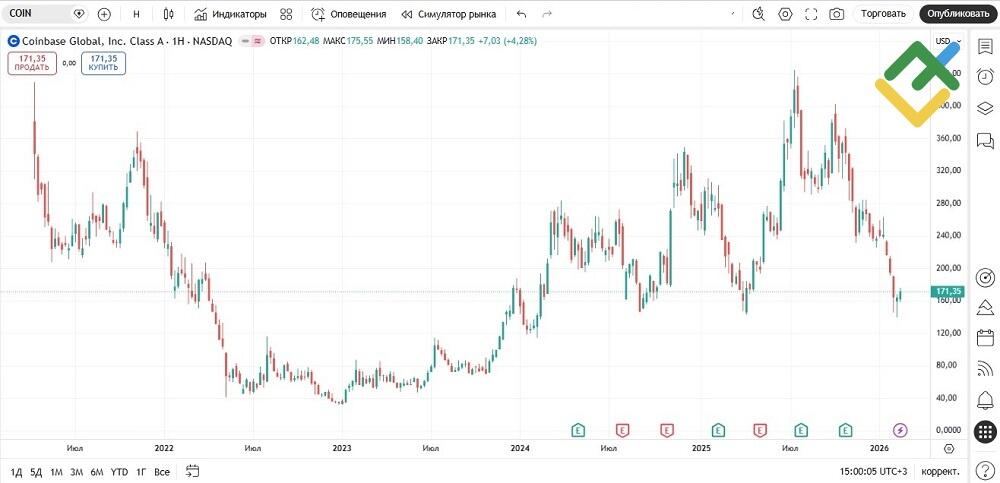Click the Опубликовать button
Screen dimensions: 1000x483
[958, 13]
